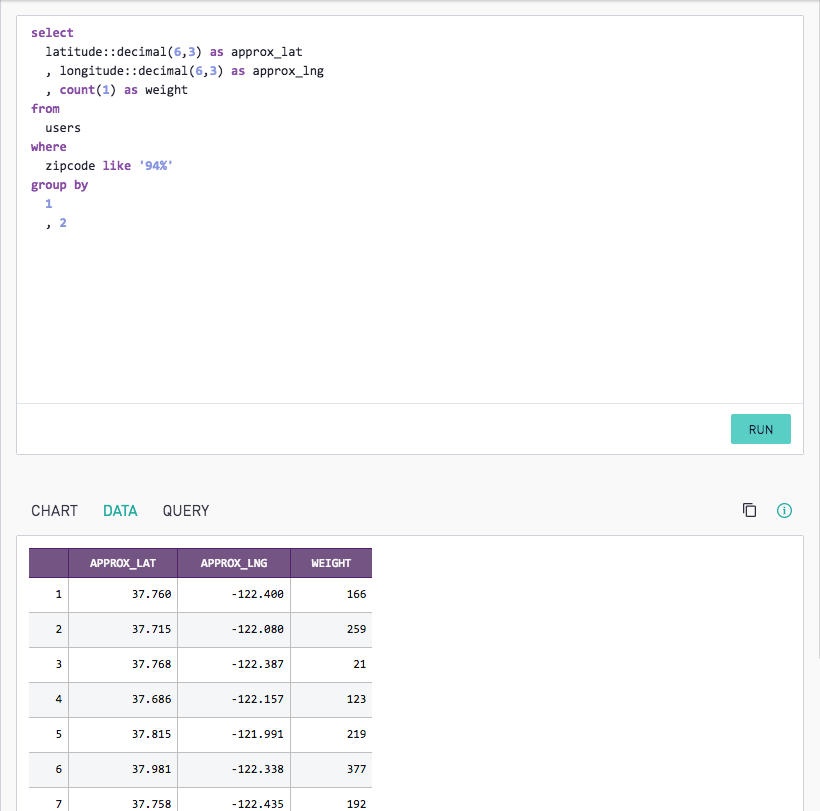
Task: Click the APPROX_LNG column header
Action: point(234,563)
